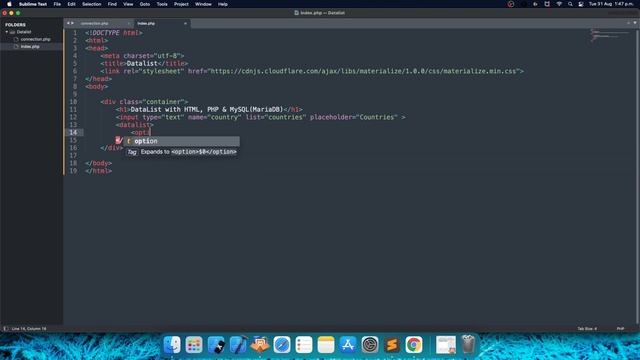Go to next tab with right arrow
The image size is (640, 360).
coord(73,23)
